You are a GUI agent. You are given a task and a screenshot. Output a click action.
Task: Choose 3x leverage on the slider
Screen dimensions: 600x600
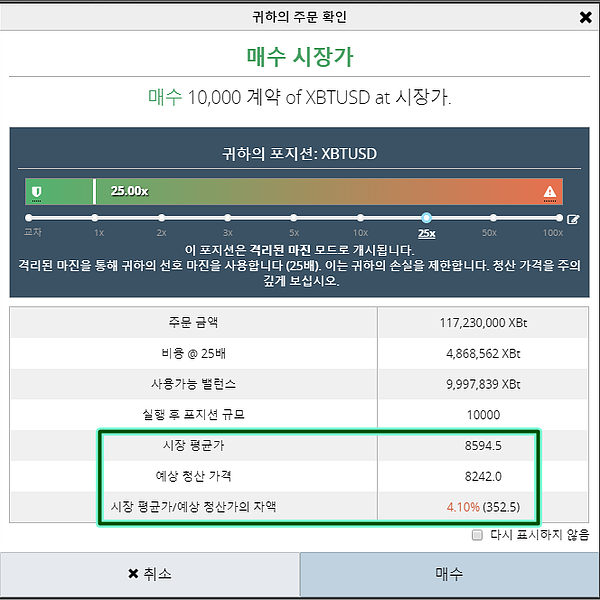[227, 217]
